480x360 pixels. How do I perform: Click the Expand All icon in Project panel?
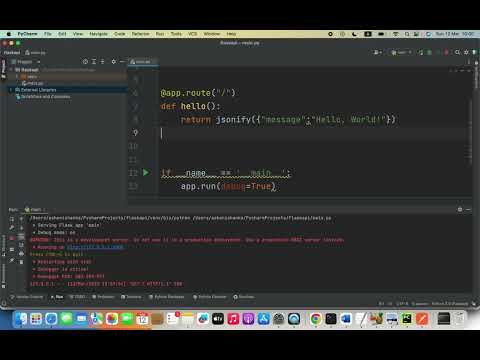tap(94, 62)
